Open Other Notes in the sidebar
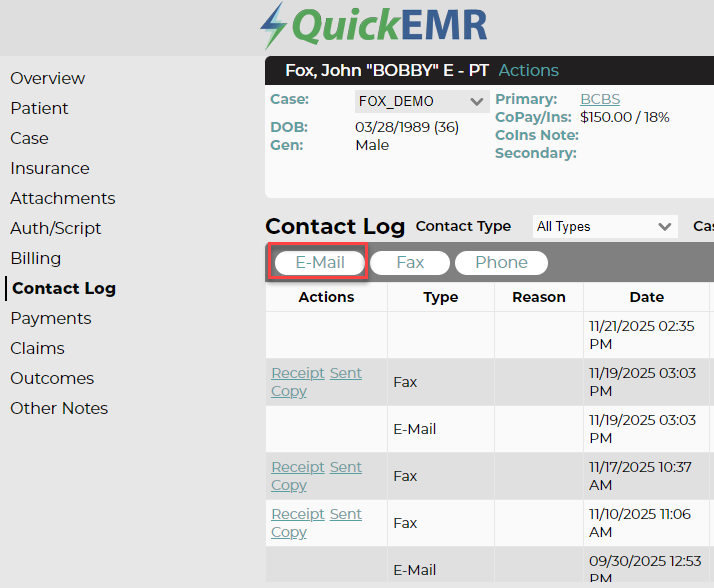The image size is (714, 588). pyautogui.click(x=59, y=409)
